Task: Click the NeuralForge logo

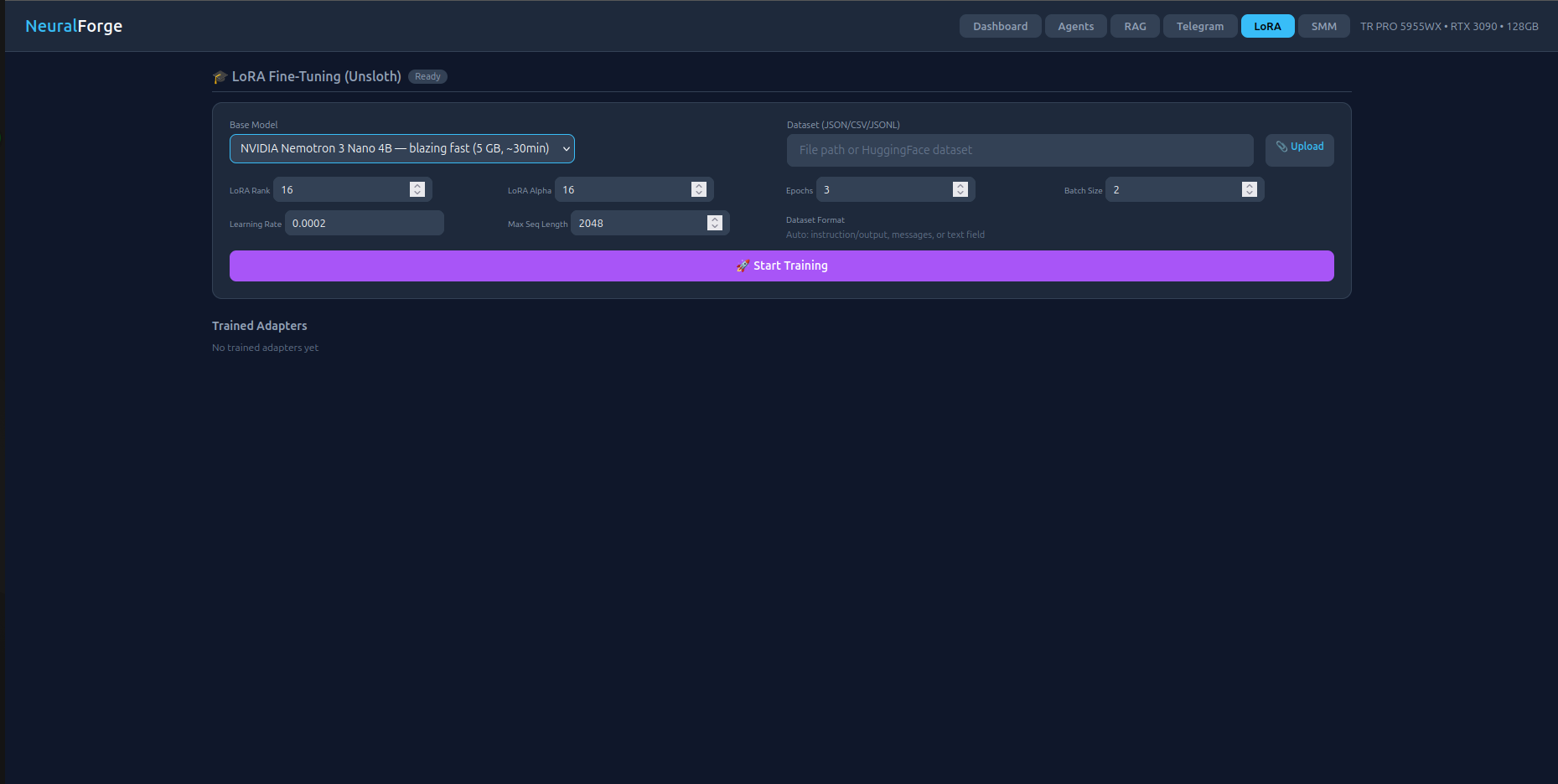Action: [74, 26]
